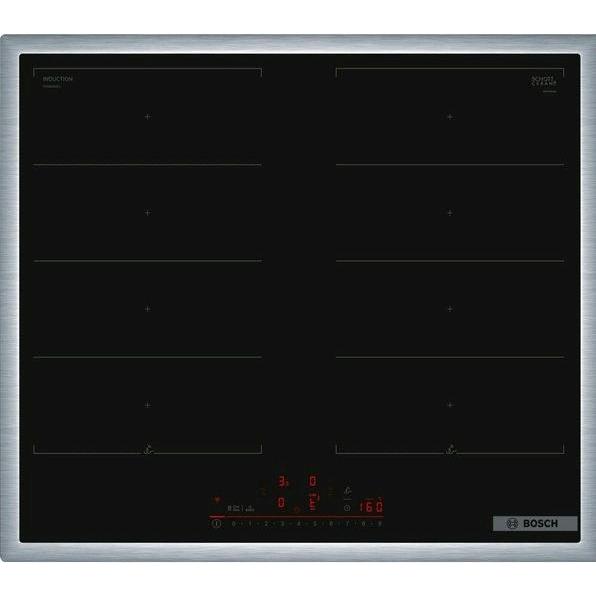Tap the top-right cooking zone cross marker

click(450, 116)
